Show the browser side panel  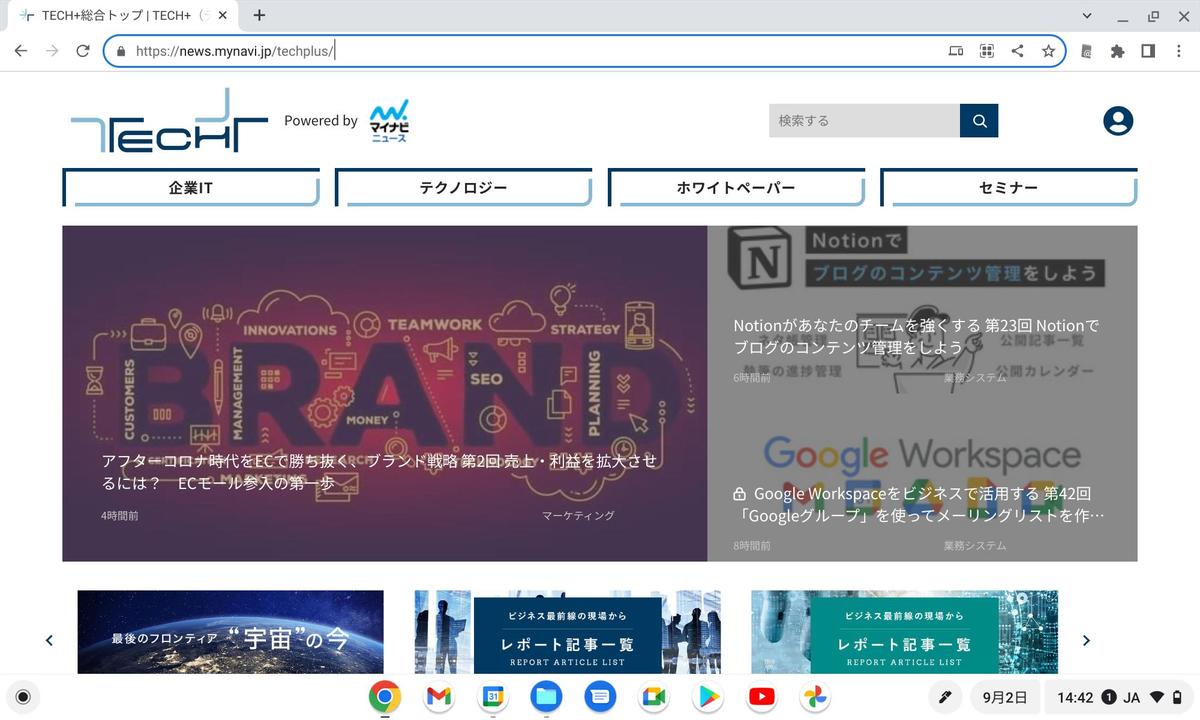point(1148,51)
